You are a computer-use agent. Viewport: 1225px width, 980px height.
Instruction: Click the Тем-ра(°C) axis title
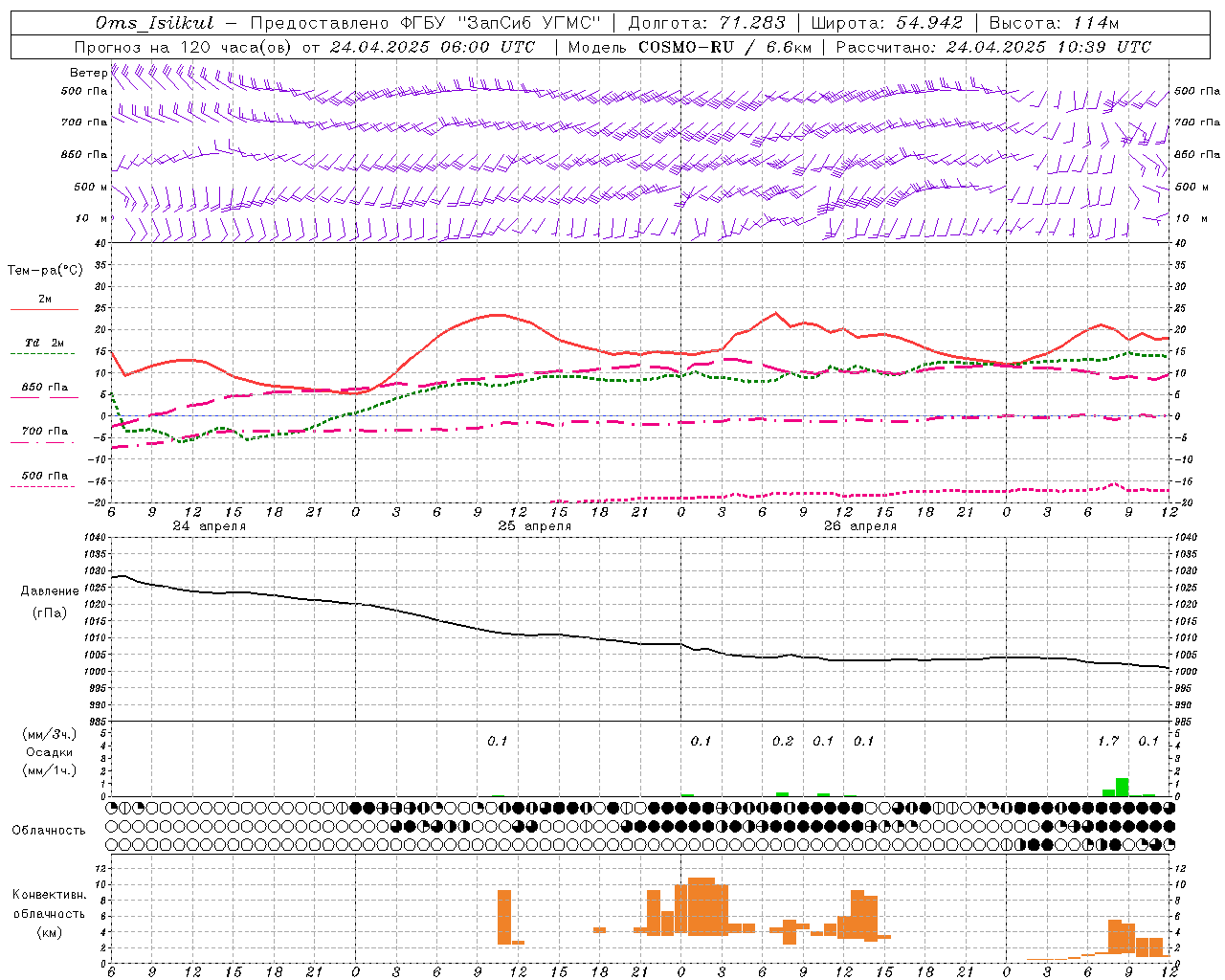[45, 271]
